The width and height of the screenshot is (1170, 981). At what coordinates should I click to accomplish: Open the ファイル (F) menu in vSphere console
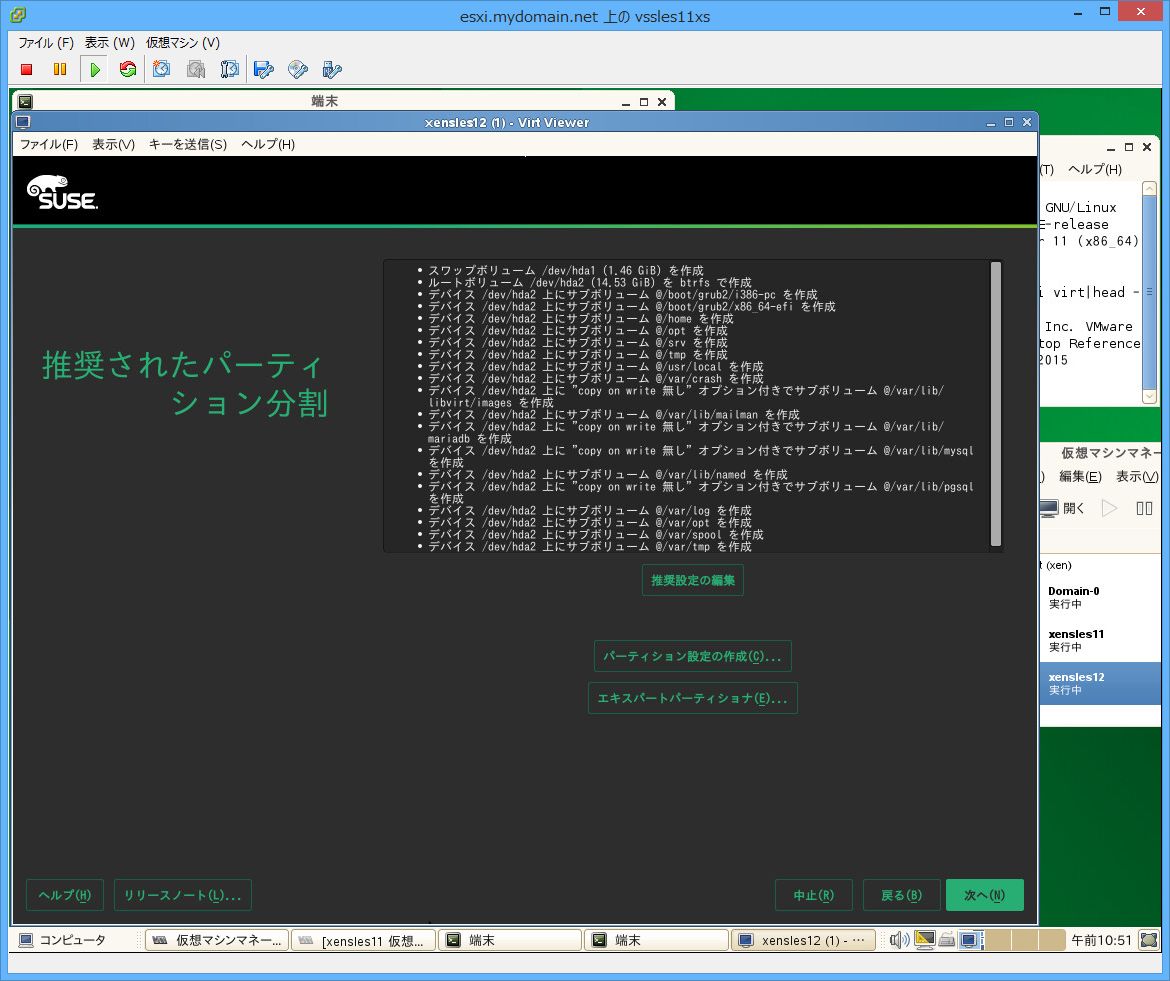click(x=46, y=43)
